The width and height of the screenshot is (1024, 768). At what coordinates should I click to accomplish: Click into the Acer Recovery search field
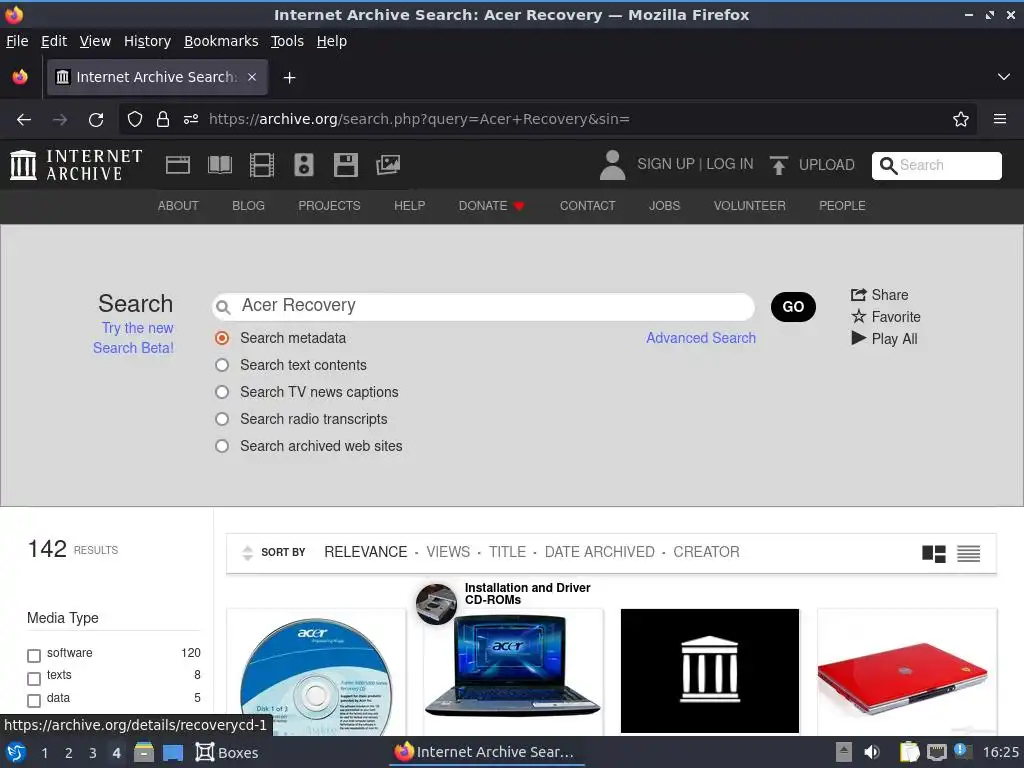click(x=483, y=306)
